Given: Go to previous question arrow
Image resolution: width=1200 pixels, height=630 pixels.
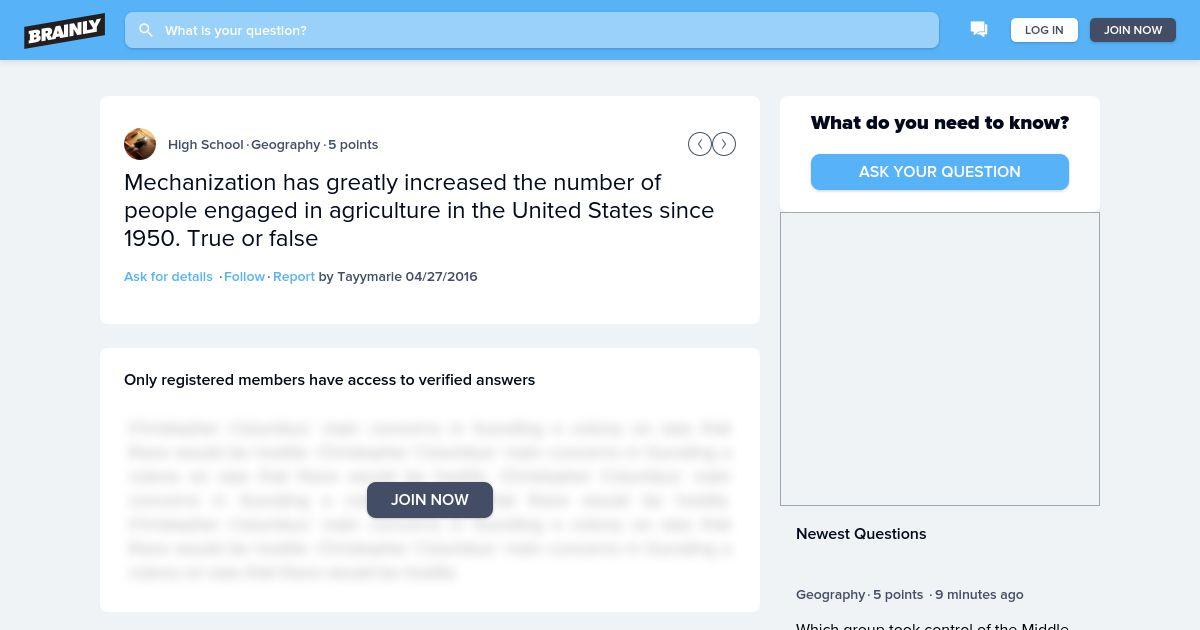Looking at the screenshot, I should (x=700, y=144).
